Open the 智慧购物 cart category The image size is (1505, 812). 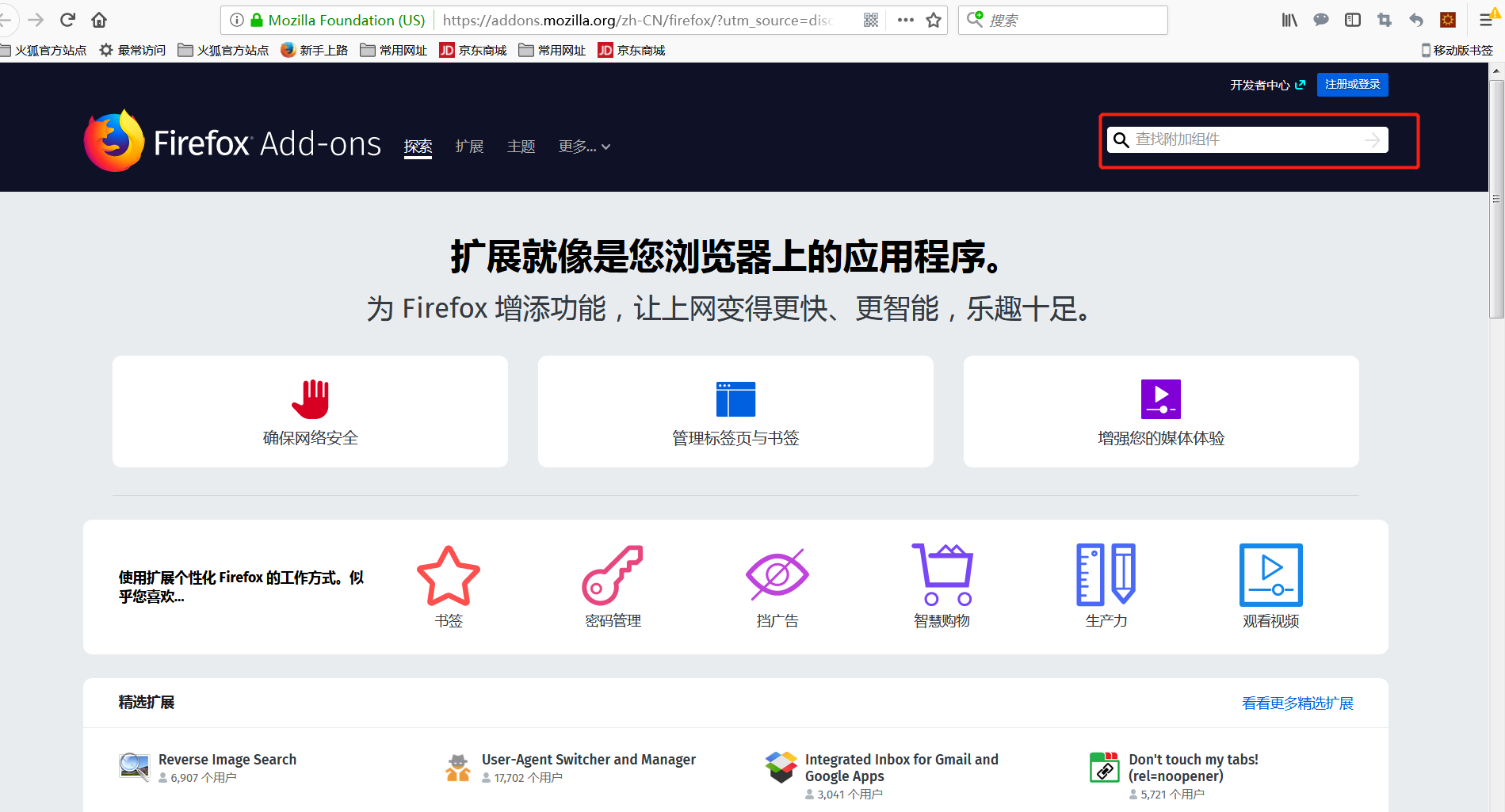click(942, 587)
